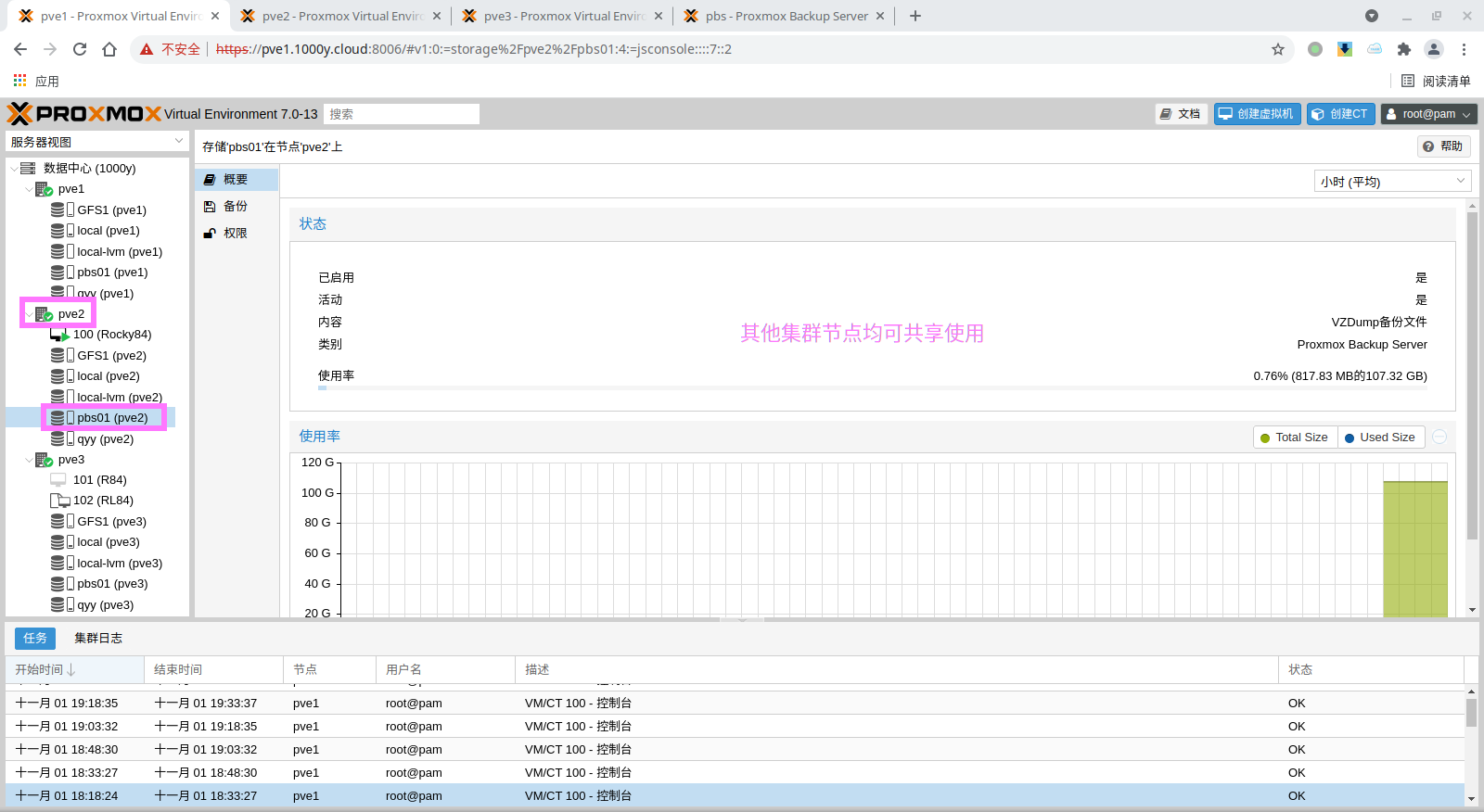
Task: Click the chart undo zoom circle button
Action: (x=1439, y=437)
